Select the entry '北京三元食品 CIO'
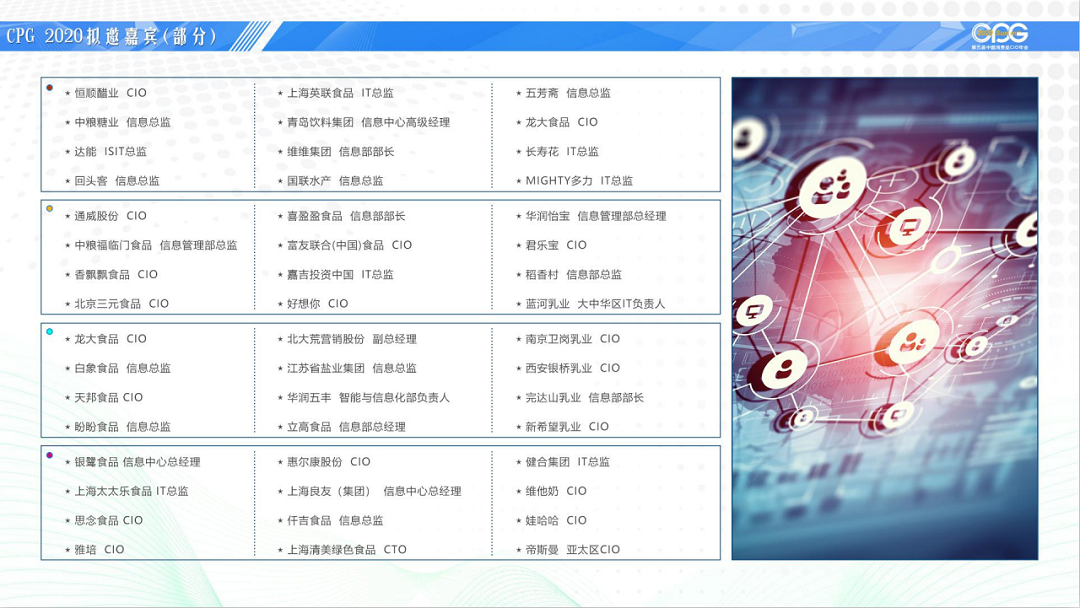This screenshot has height=608, width=1080. pyautogui.click(x=121, y=304)
